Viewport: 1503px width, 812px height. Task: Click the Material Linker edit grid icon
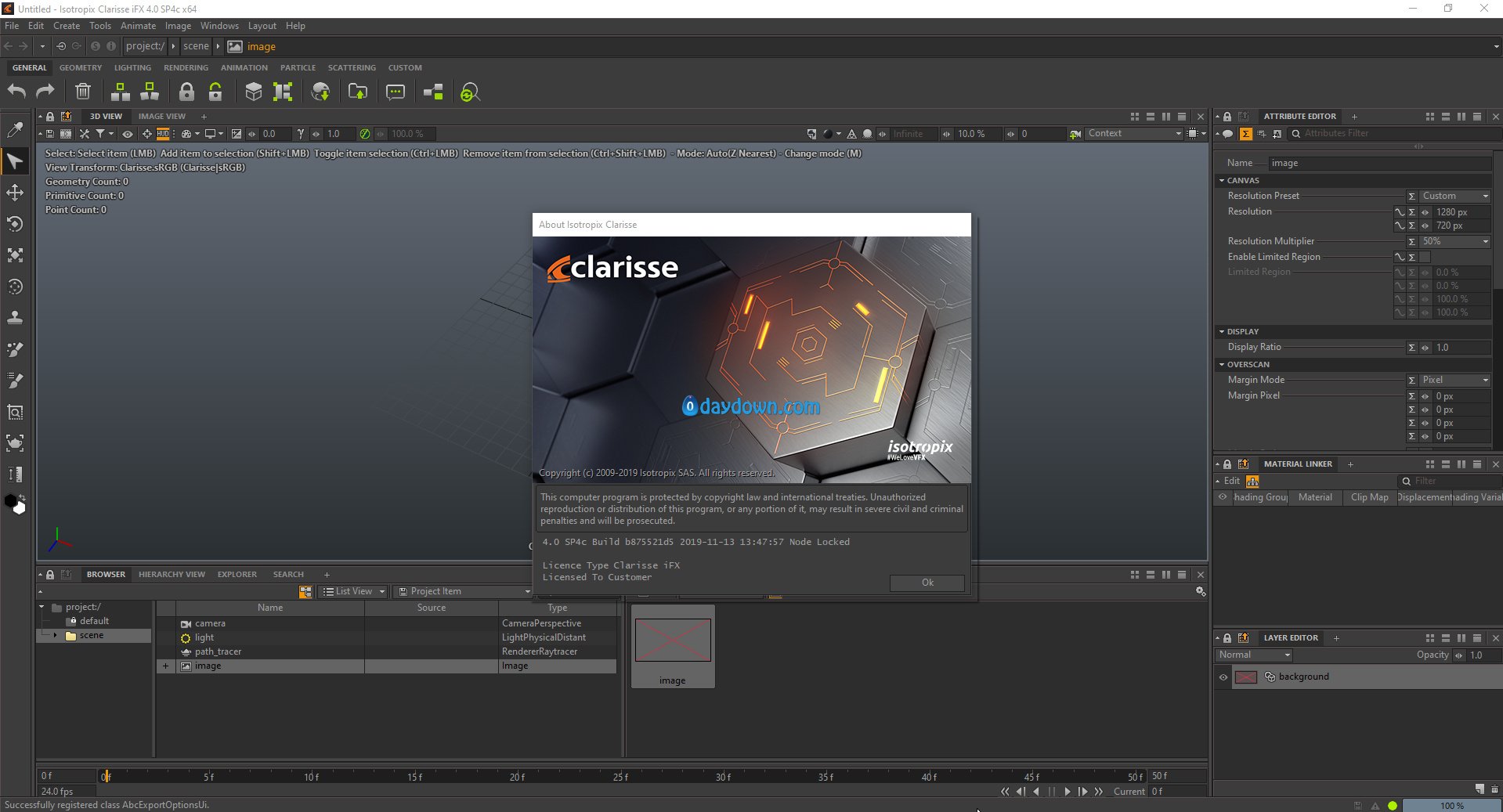pyautogui.click(x=1252, y=481)
